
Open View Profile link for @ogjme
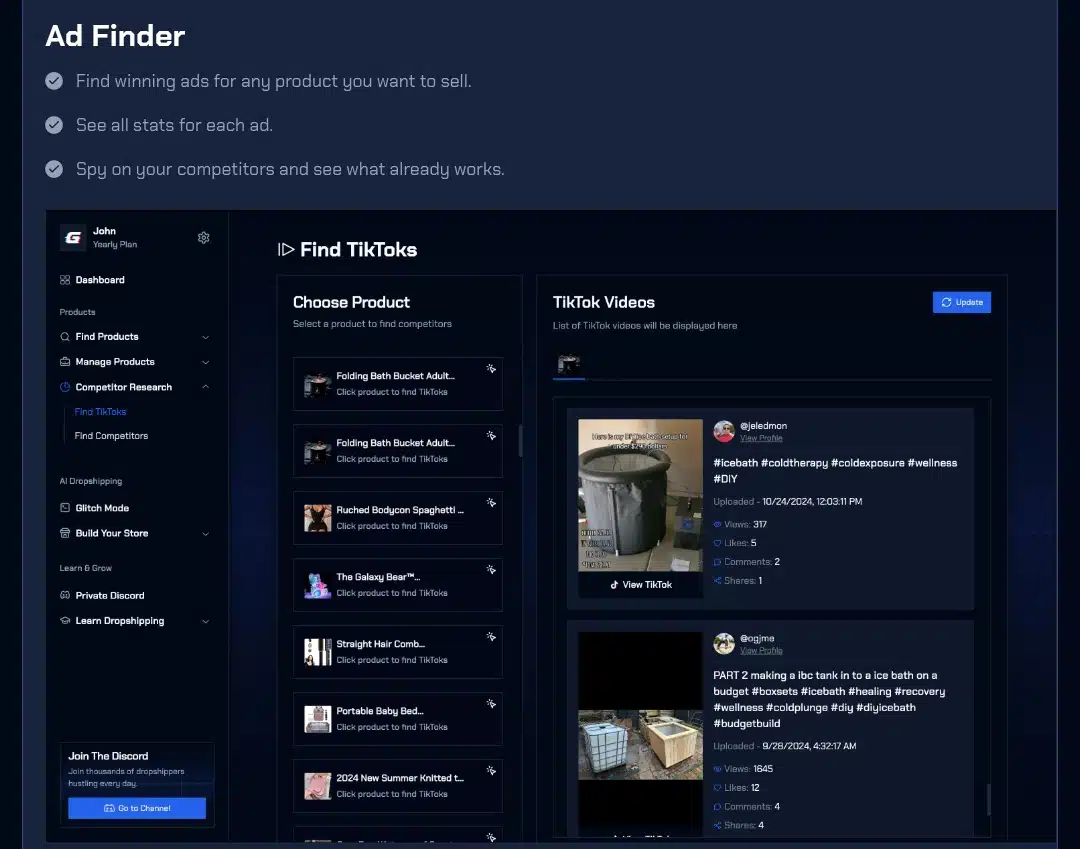(761, 651)
